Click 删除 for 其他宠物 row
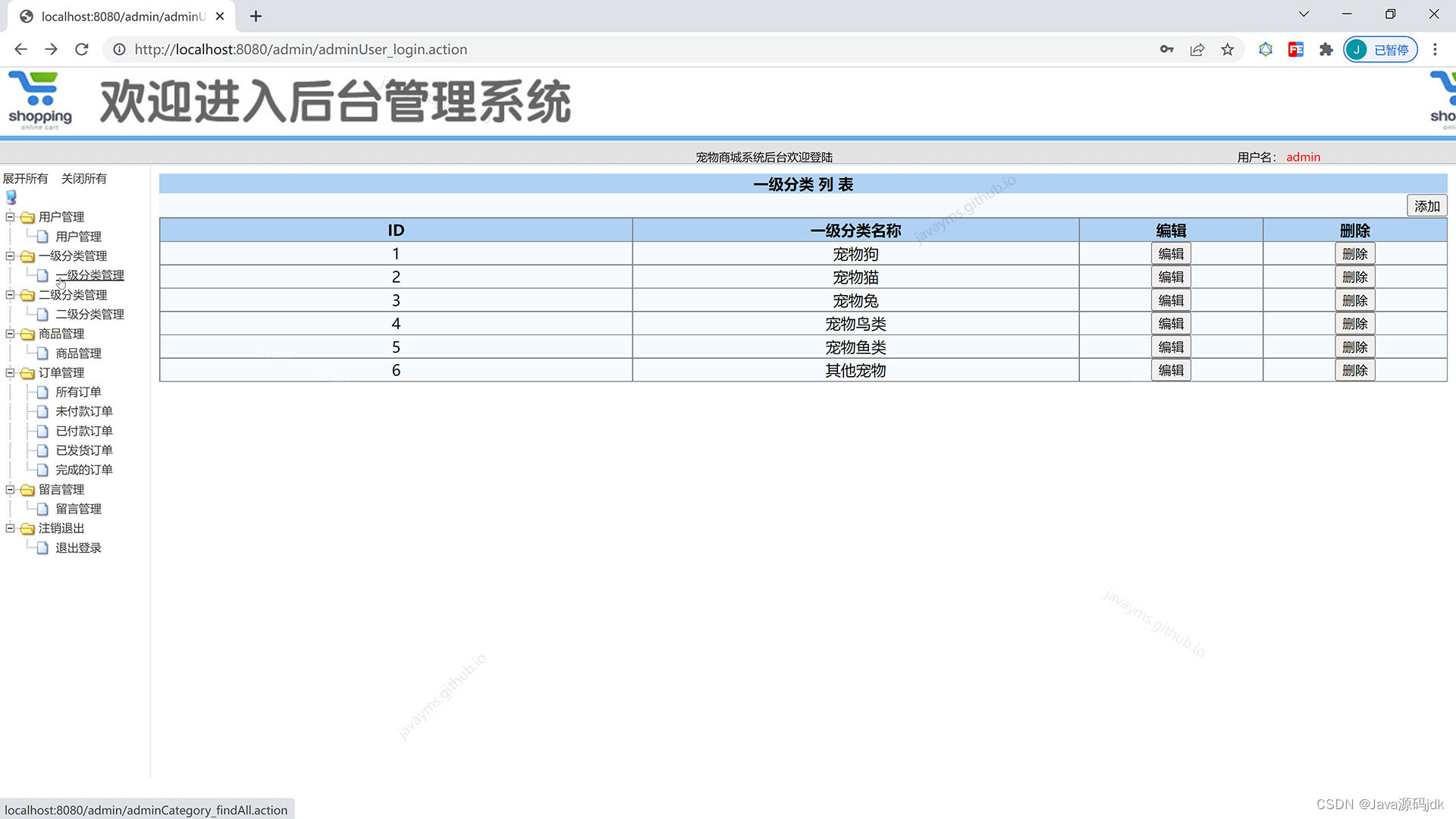The width and height of the screenshot is (1456, 819). 1354,370
